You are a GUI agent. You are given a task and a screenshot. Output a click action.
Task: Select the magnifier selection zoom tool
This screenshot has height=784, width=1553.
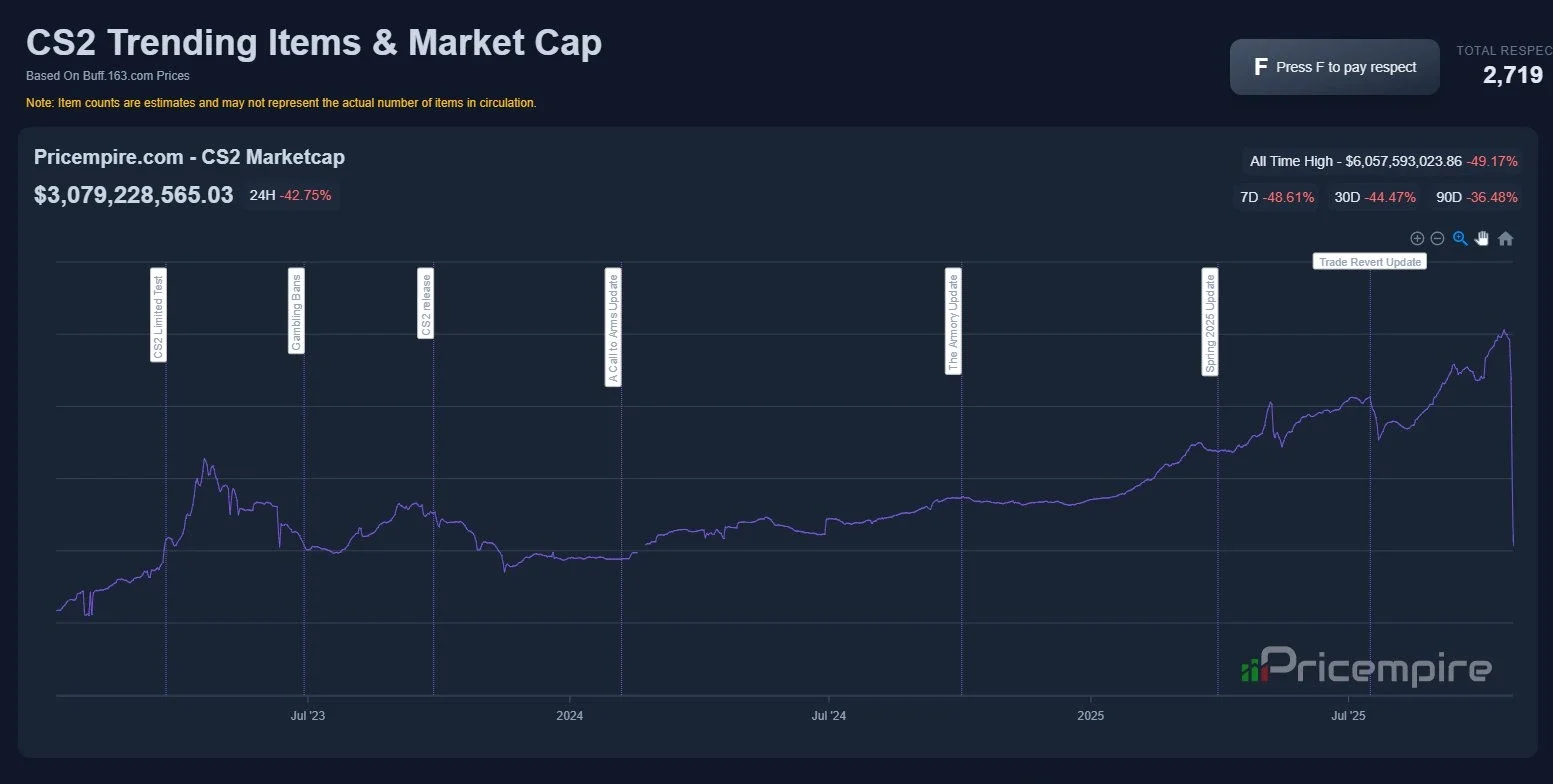point(1460,238)
